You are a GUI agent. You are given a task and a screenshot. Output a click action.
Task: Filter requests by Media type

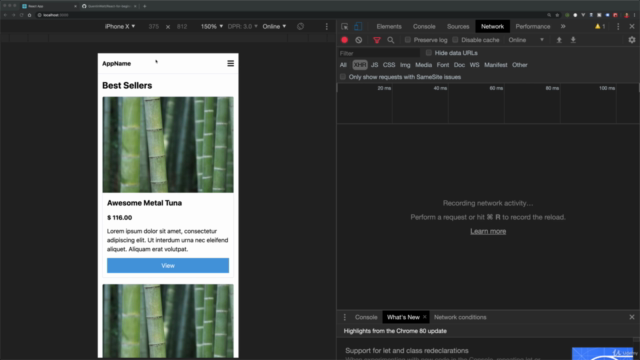click(x=423, y=65)
